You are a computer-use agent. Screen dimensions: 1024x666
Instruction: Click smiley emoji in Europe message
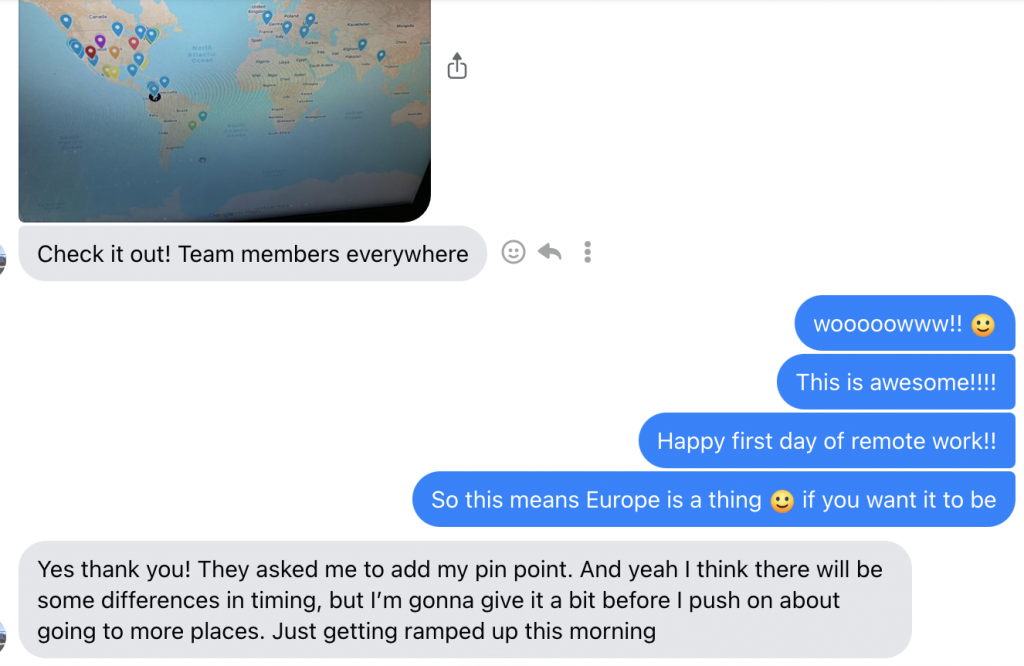782,501
